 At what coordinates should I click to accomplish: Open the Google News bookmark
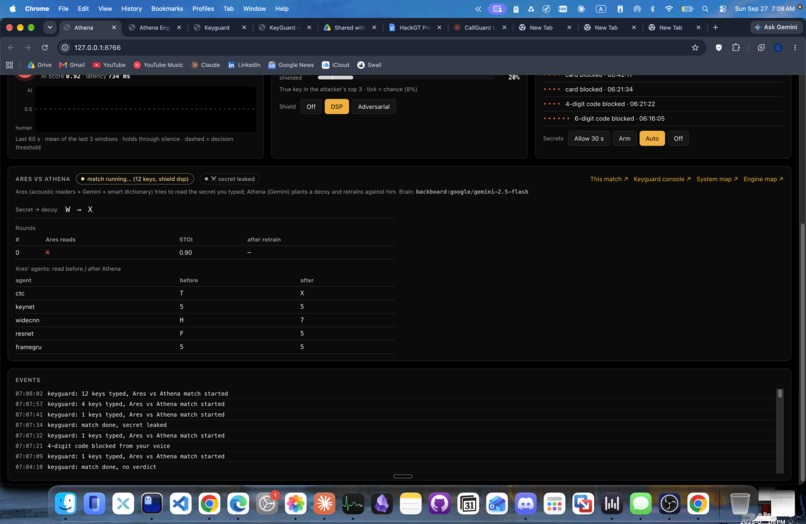point(291,65)
